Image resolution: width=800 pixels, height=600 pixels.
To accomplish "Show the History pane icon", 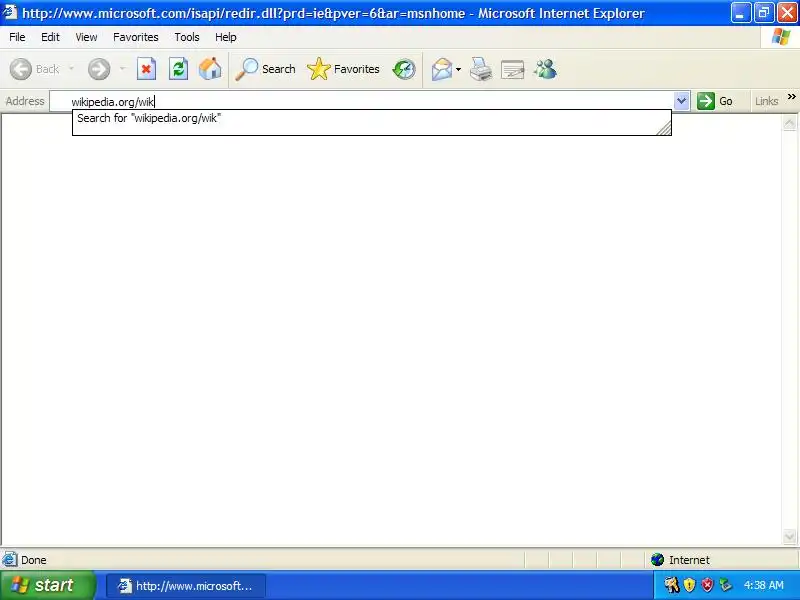I will [x=404, y=69].
